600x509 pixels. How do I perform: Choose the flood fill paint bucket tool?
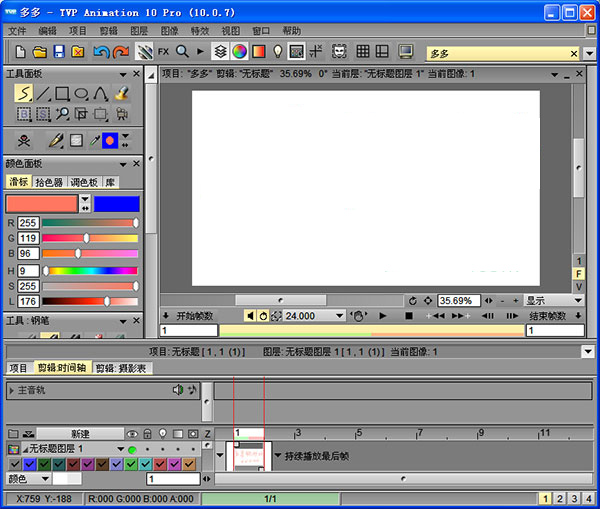(x=119, y=93)
